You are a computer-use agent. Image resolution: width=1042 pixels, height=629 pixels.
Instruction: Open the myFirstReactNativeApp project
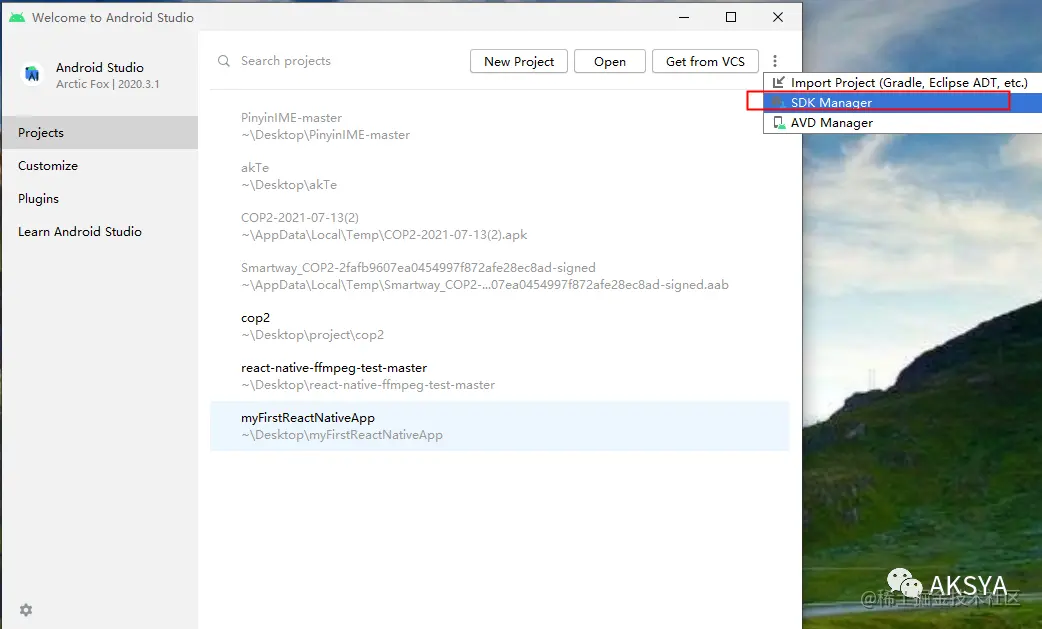[x=500, y=426]
